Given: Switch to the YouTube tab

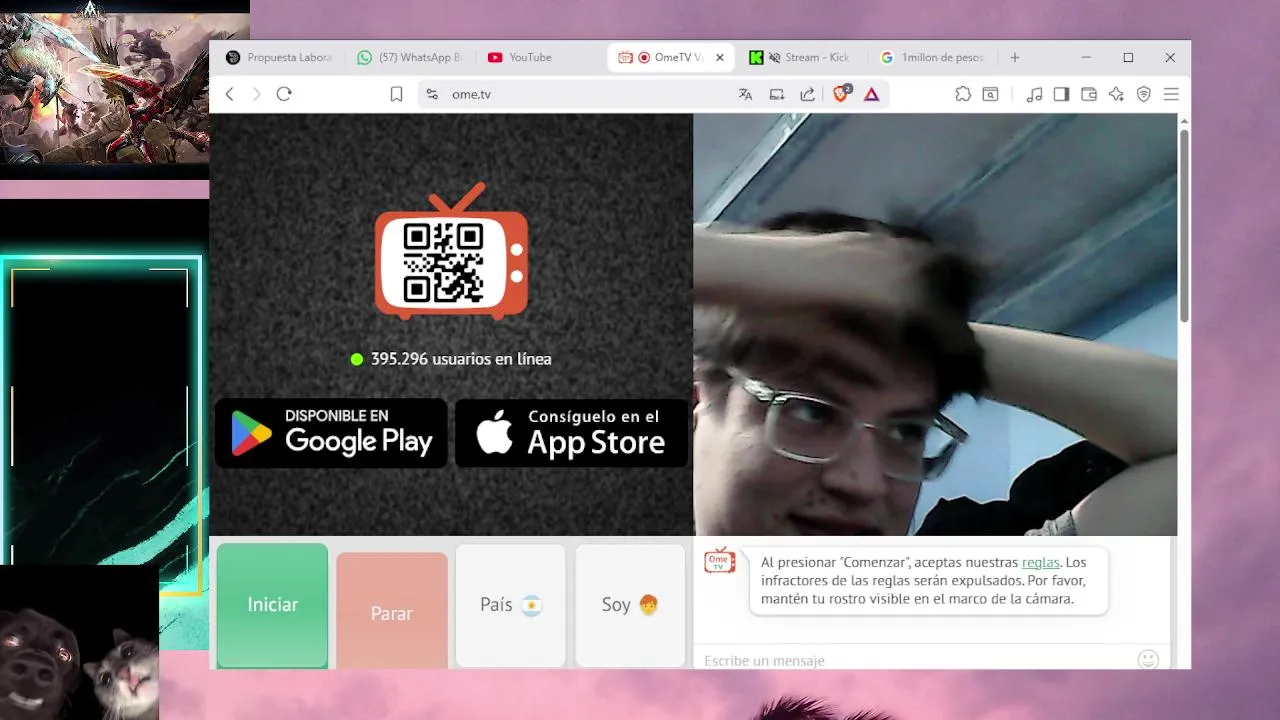Looking at the screenshot, I should coord(540,57).
